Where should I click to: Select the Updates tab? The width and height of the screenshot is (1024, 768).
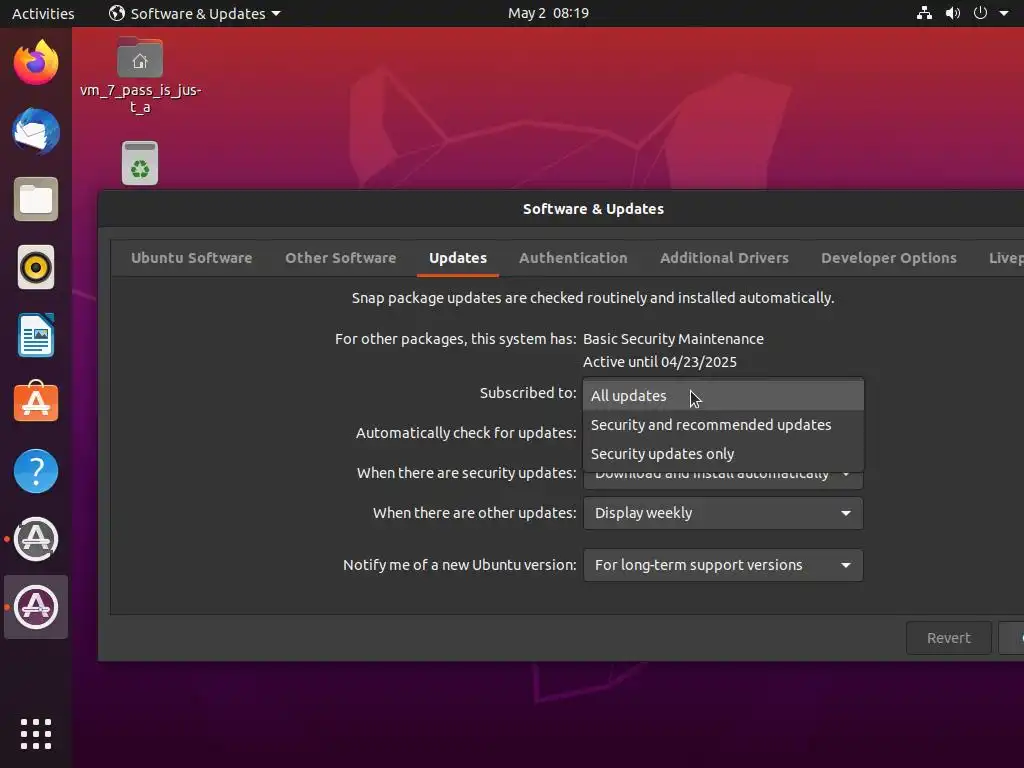click(458, 258)
